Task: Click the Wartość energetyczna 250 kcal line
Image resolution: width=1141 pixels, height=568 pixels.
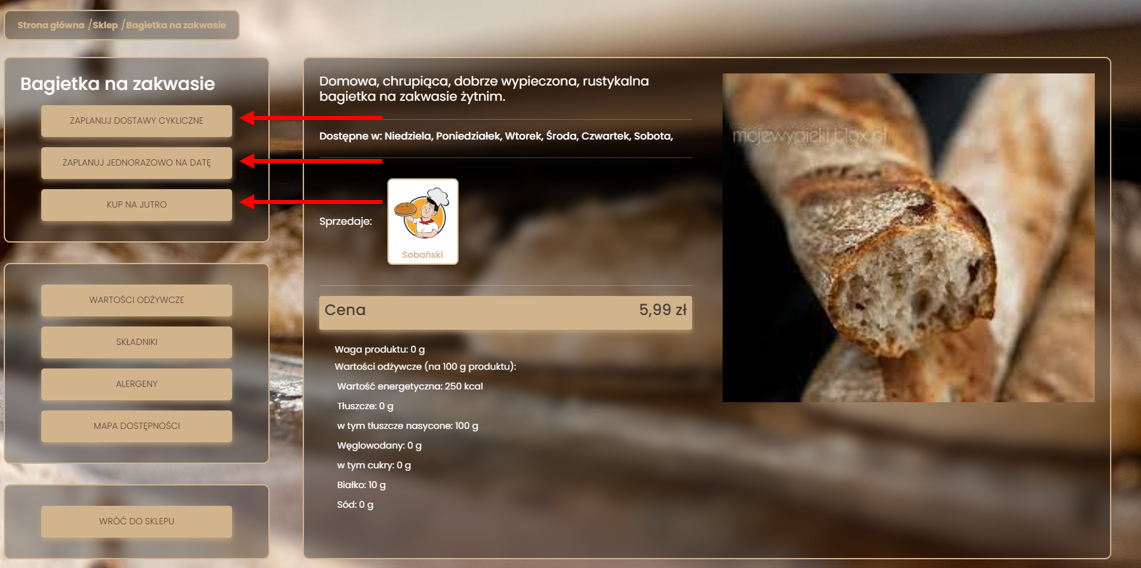Action: pos(410,386)
